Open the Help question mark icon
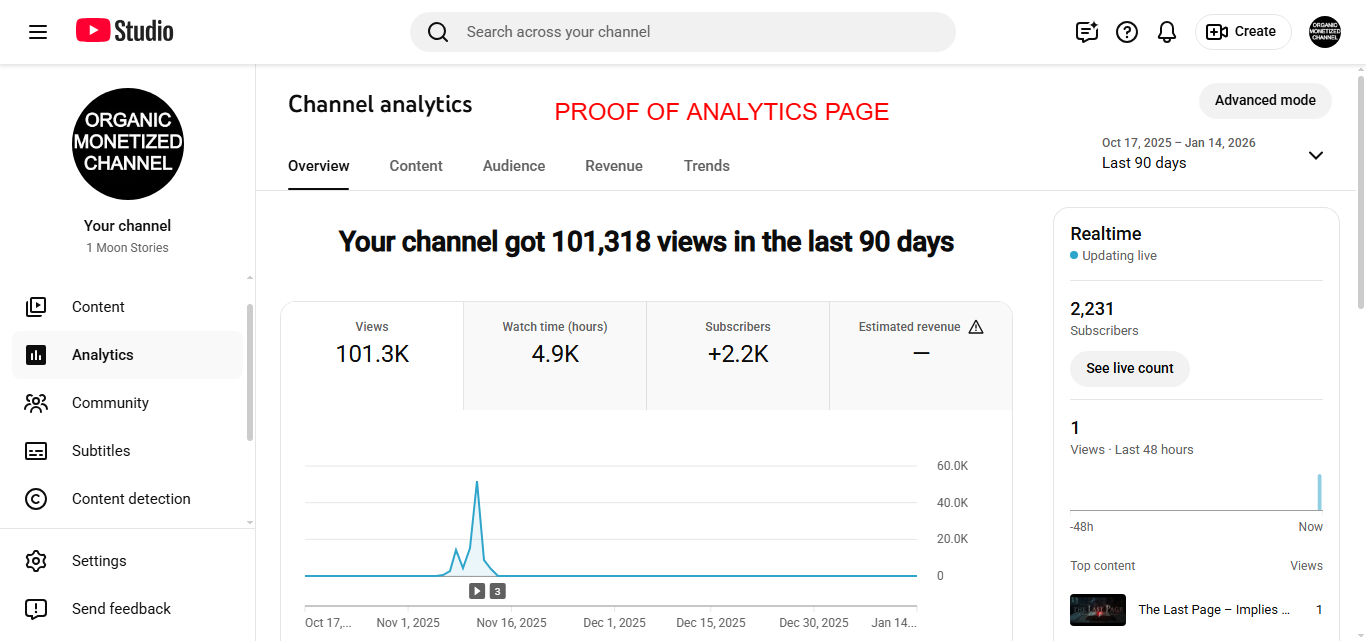Viewport: 1366px width, 641px height. pyautogui.click(x=1127, y=32)
